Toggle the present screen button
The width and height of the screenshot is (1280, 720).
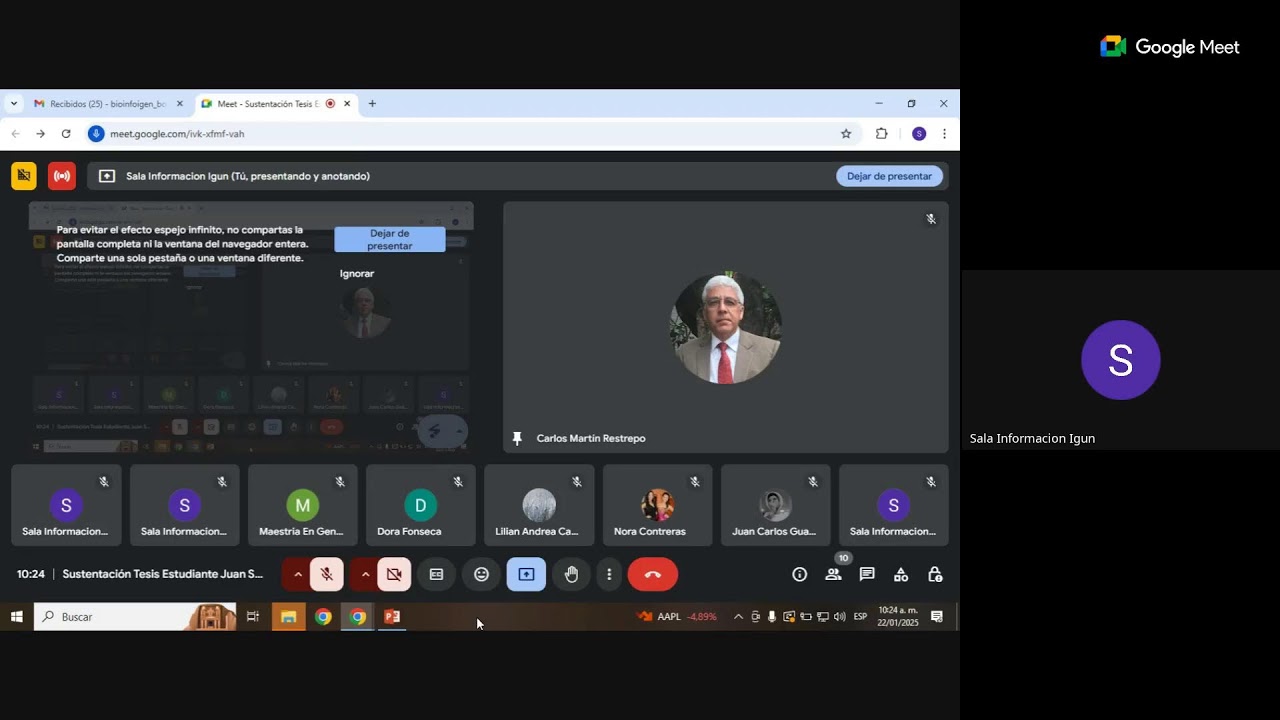click(x=526, y=574)
